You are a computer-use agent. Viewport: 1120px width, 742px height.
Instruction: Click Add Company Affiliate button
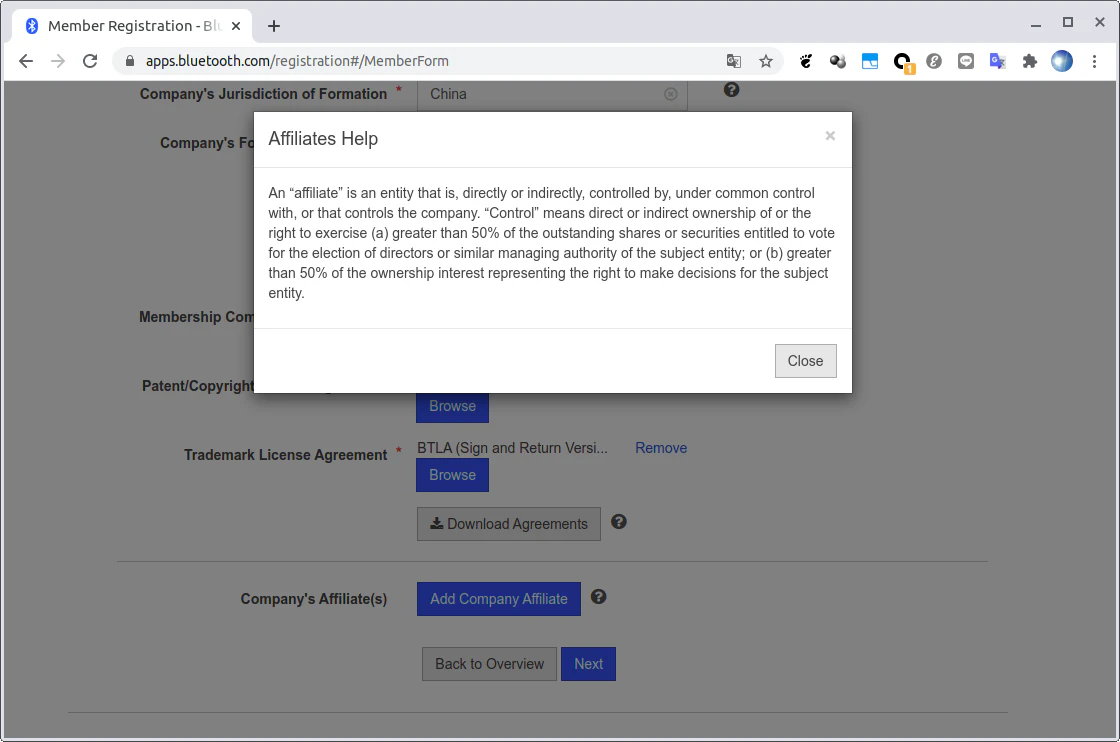click(x=499, y=599)
